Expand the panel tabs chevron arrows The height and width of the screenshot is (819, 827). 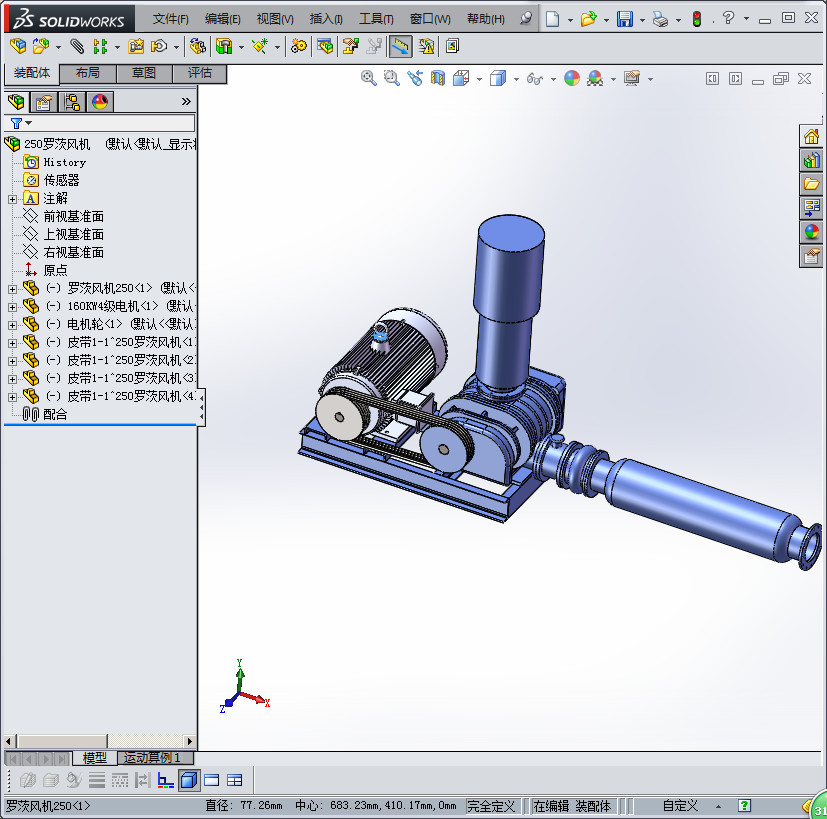pyautogui.click(x=186, y=101)
